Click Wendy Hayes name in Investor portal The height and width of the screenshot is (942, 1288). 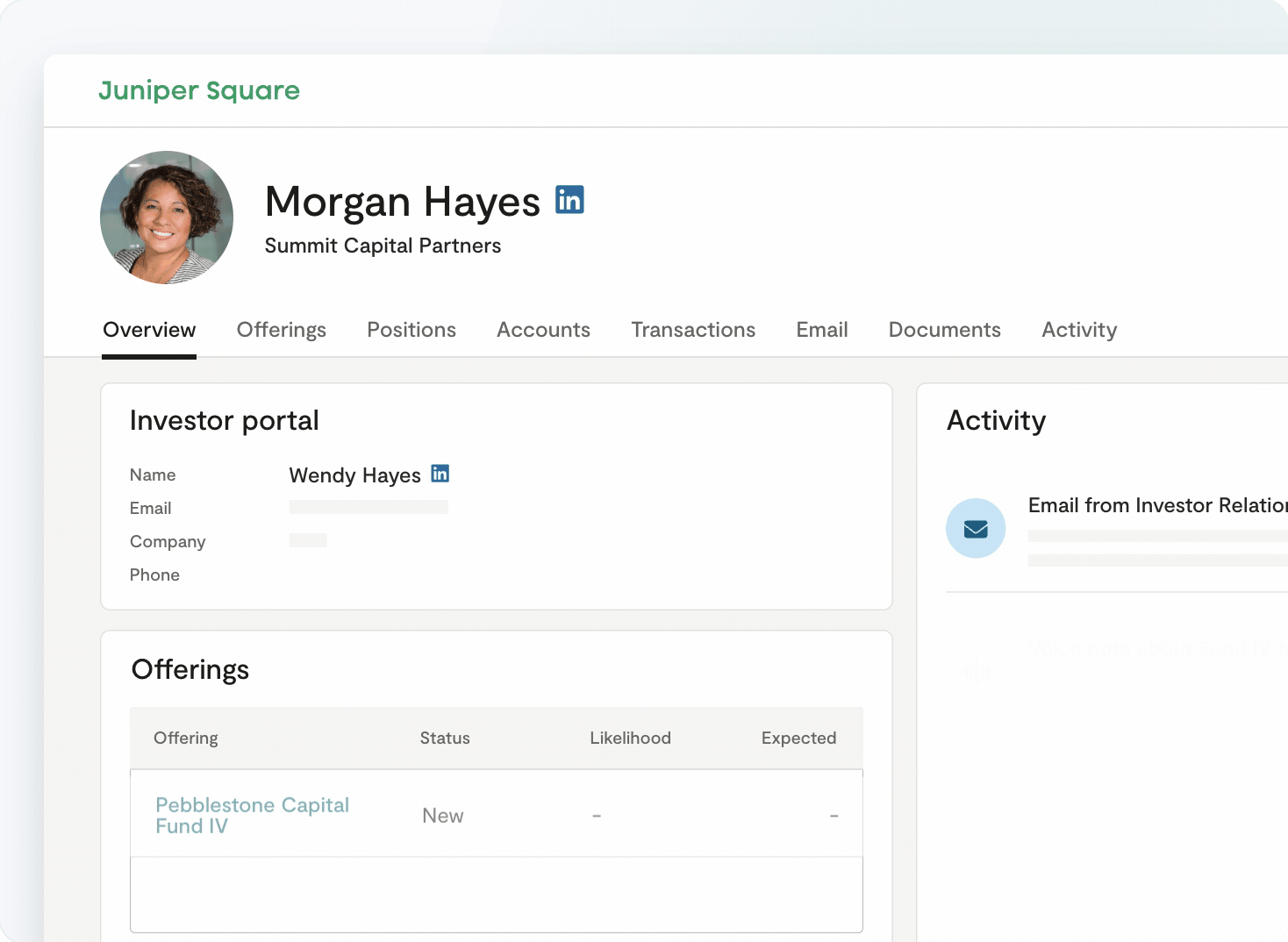[355, 475]
